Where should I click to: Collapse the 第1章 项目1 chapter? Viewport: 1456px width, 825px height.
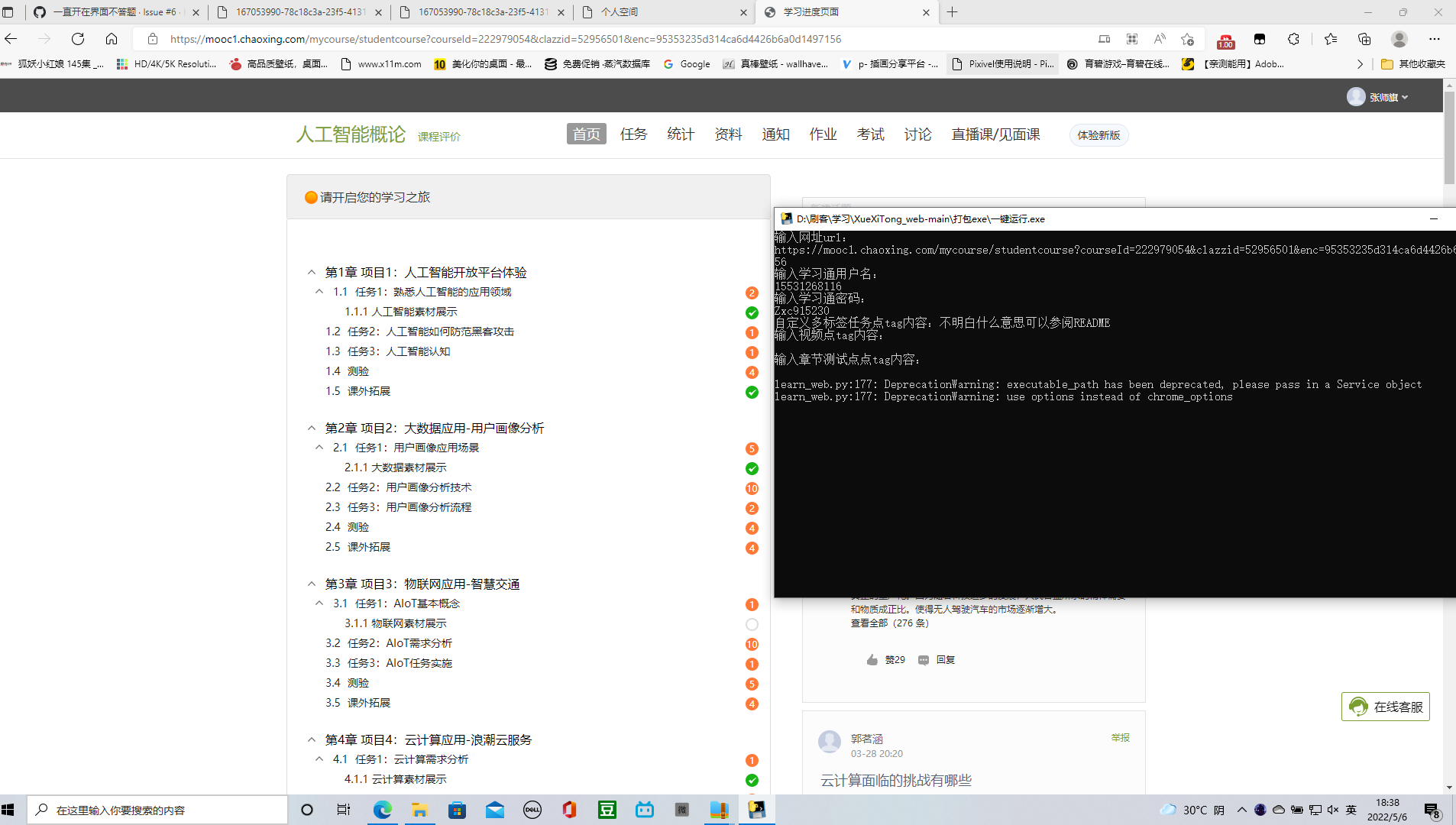[311, 272]
